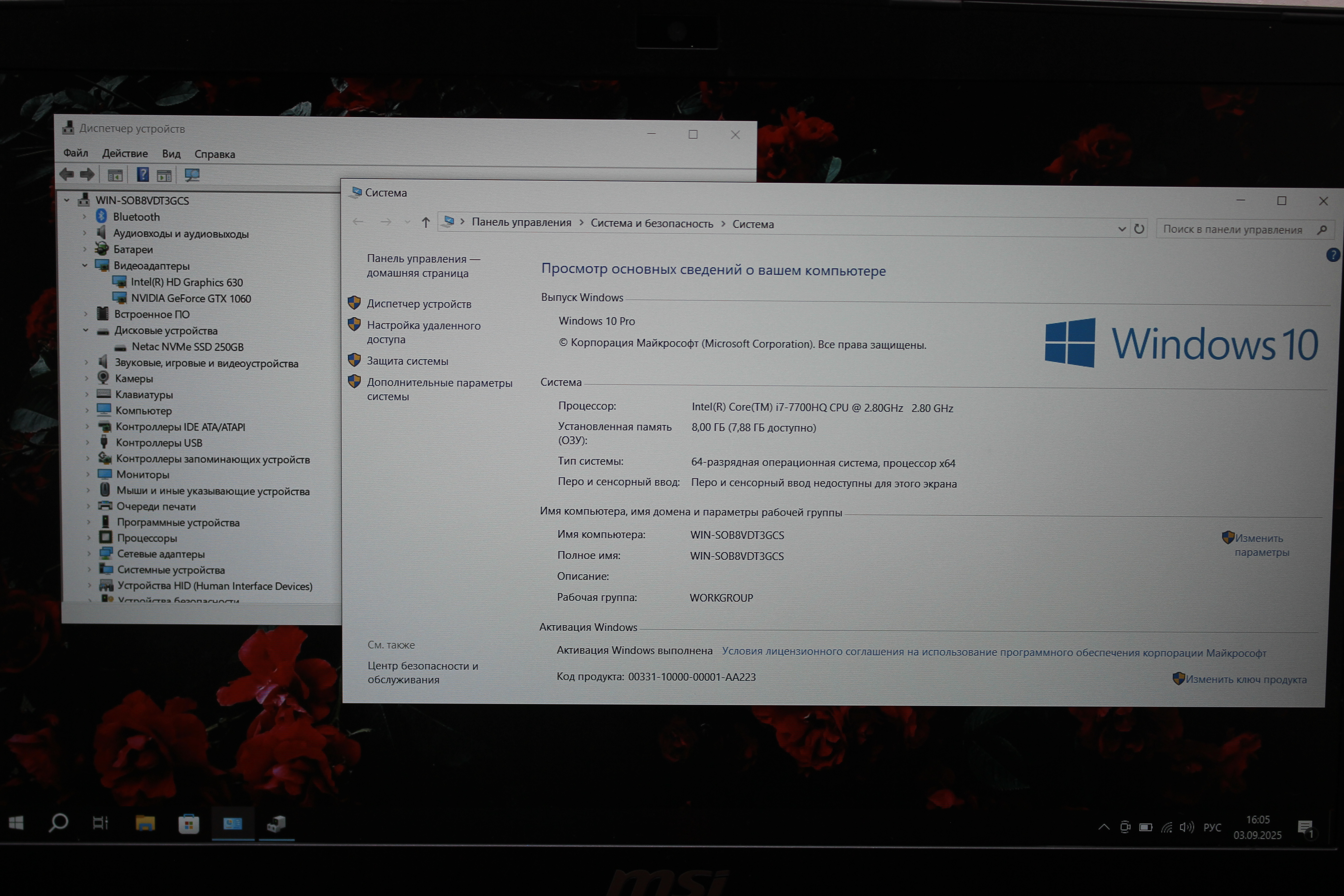Open File Explorer from the taskbar
Image resolution: width=1344 pixels, height=896 pixels.
coord(145,823)
